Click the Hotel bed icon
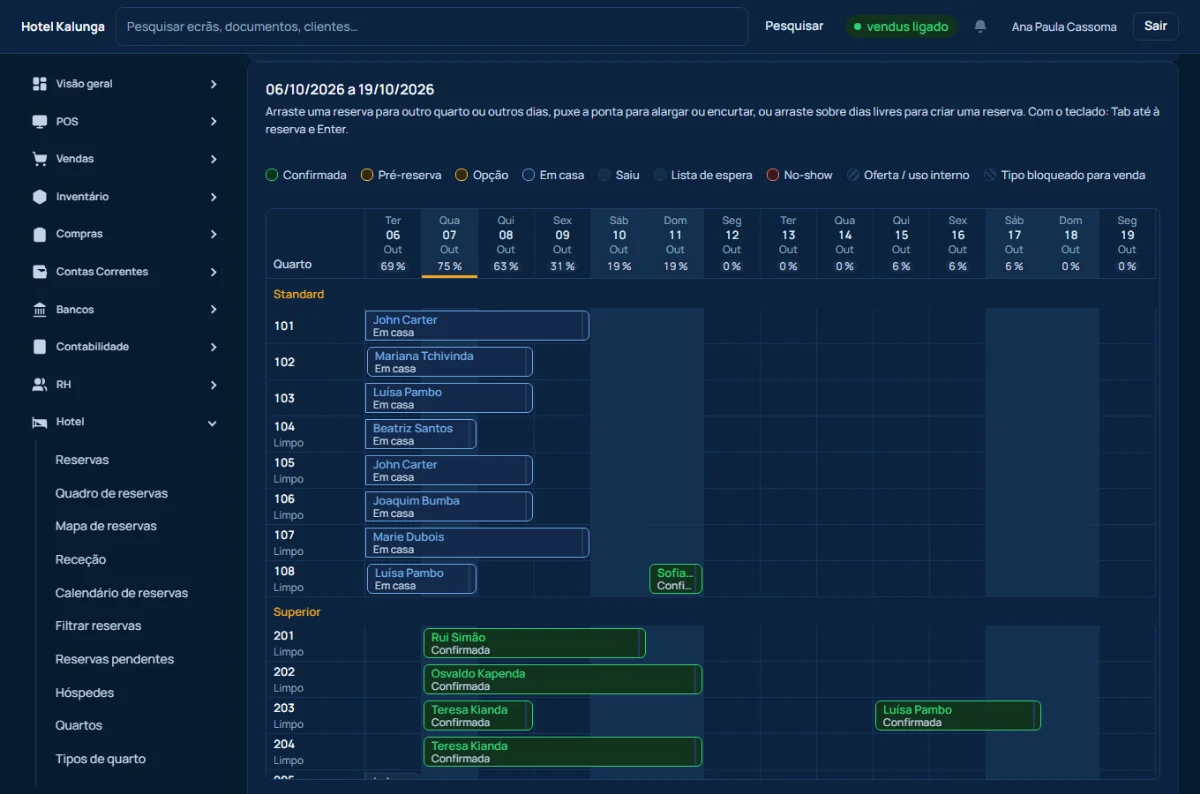Viewport: 1200px width, 794px height. (40, 422)
